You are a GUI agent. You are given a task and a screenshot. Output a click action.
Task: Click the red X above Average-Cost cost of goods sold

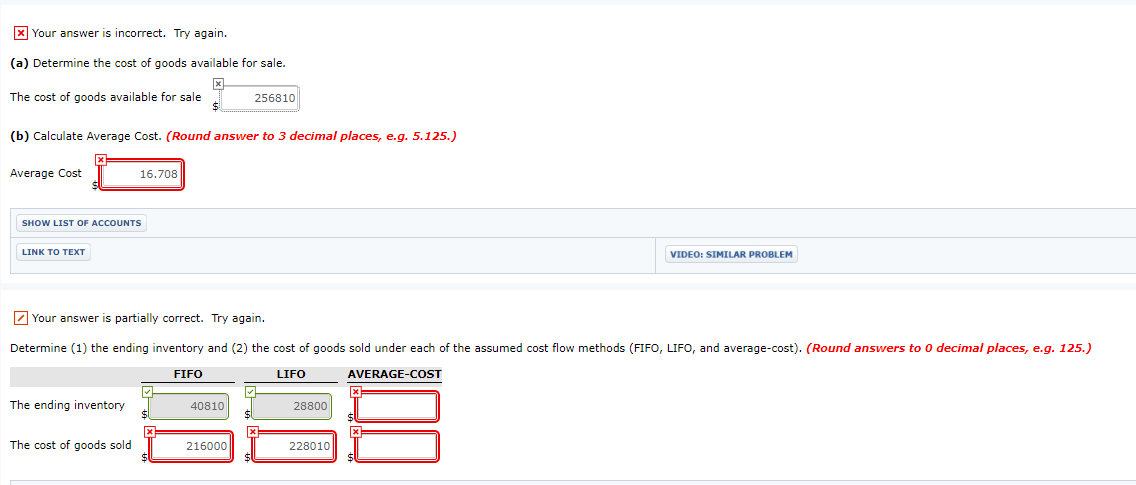[x=355, y=431]
